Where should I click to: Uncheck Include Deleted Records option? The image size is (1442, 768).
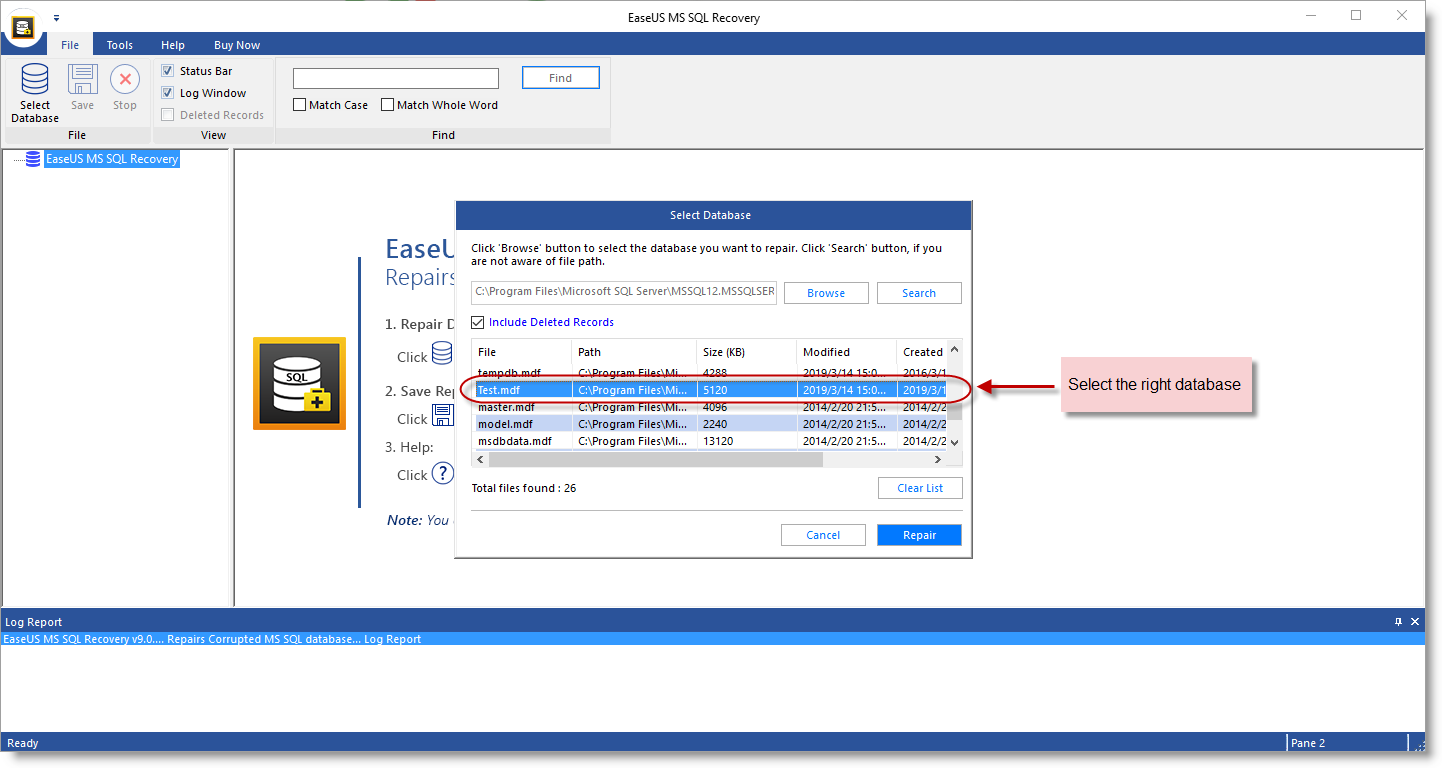pyautogui.click(x=478, y=322)
